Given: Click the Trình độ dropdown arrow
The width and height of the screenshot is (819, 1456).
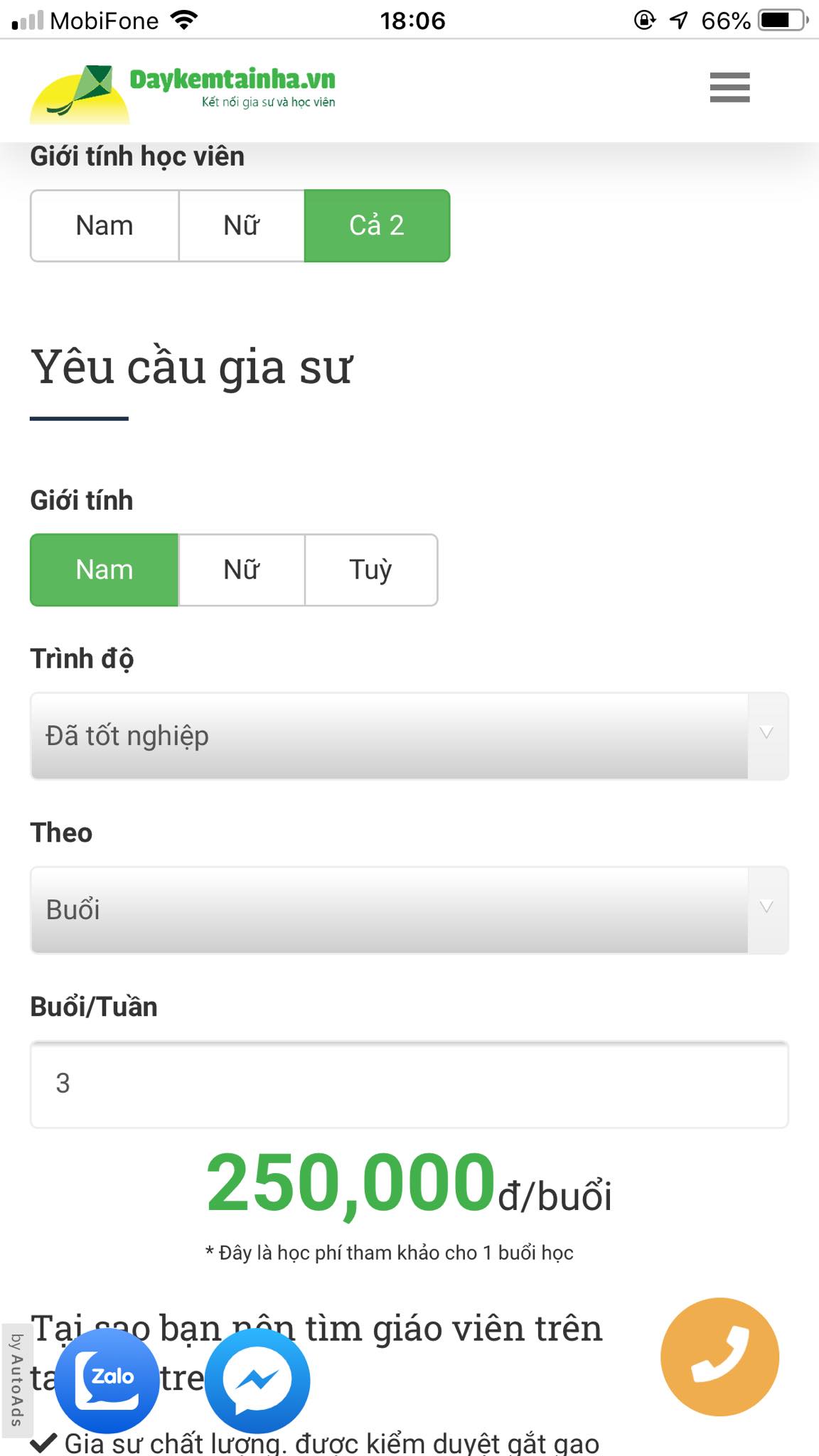Looking at the screenshot, I should click(766, 734).
